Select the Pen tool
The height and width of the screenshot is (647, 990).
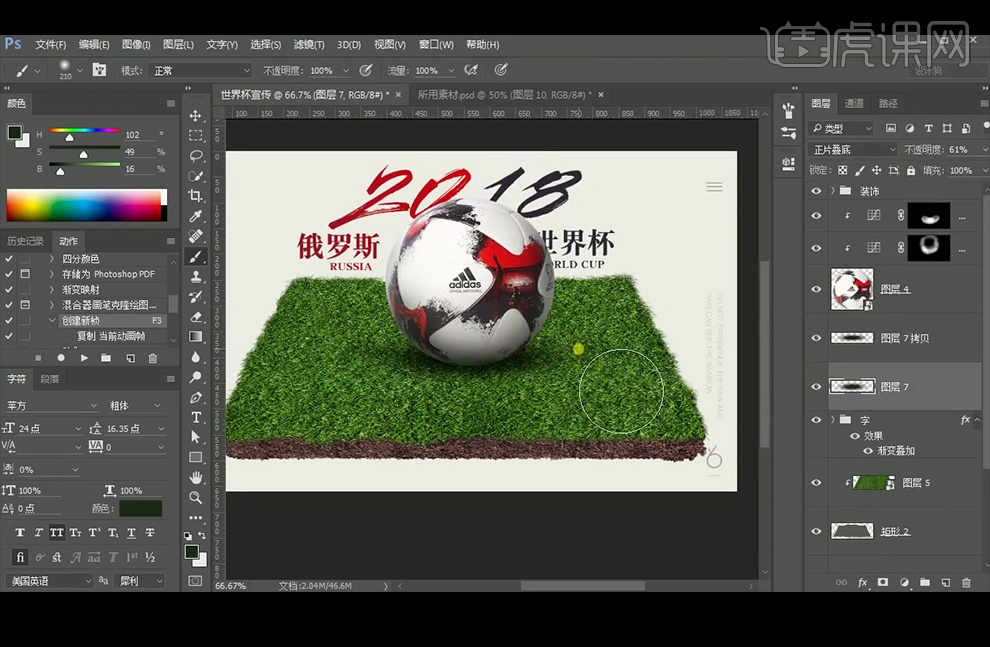(x=196, y=397)
